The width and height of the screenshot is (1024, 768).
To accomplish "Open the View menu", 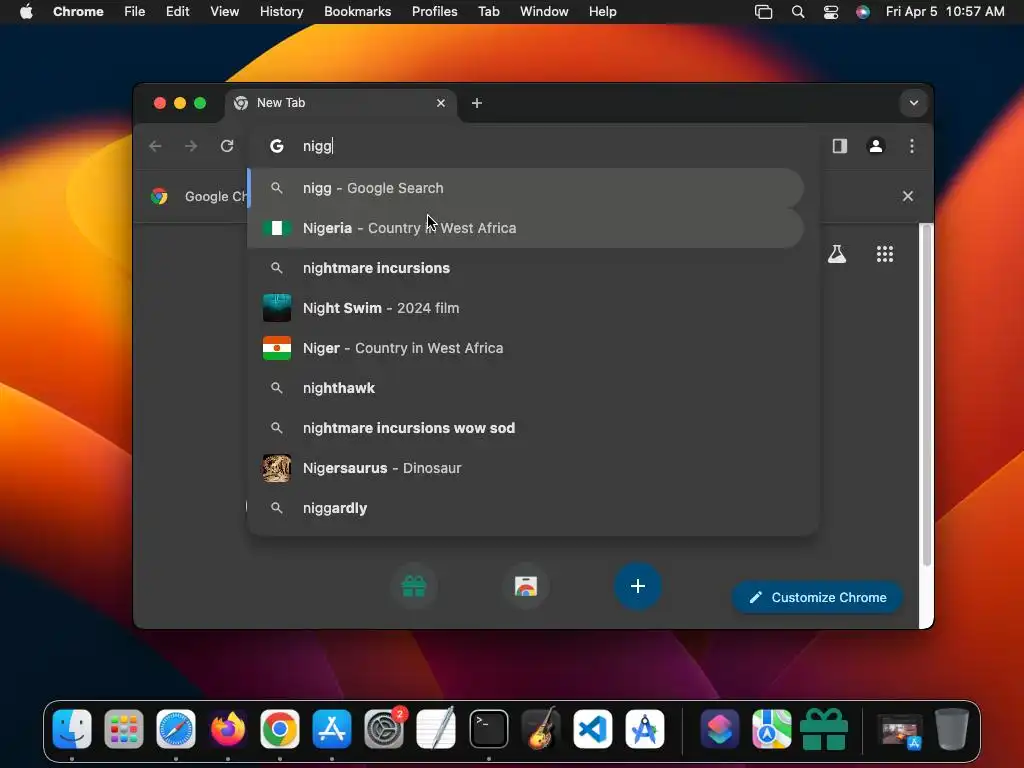I will point(224,12).
